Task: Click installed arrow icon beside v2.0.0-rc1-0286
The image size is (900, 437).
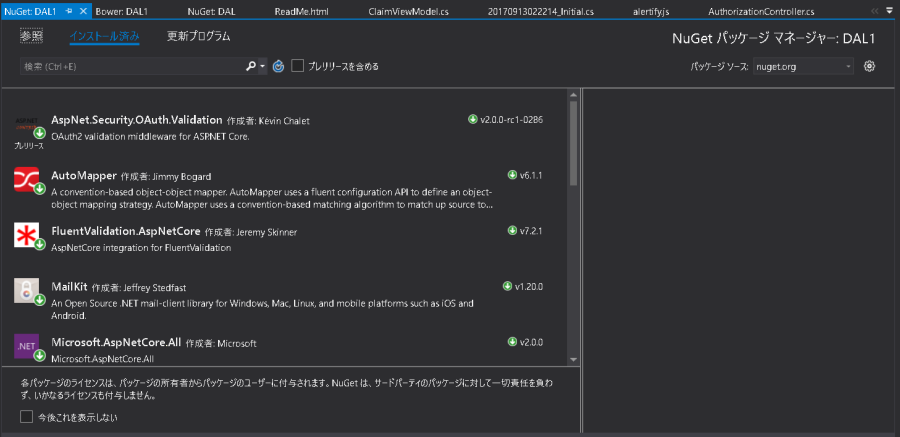Action: pos(473,119)
